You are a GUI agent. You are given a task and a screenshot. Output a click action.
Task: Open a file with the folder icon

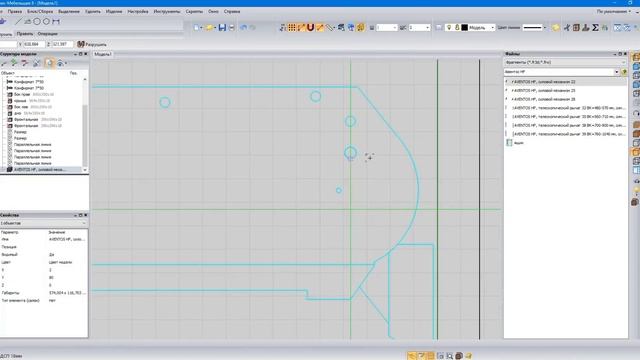[x=209, y=27]
